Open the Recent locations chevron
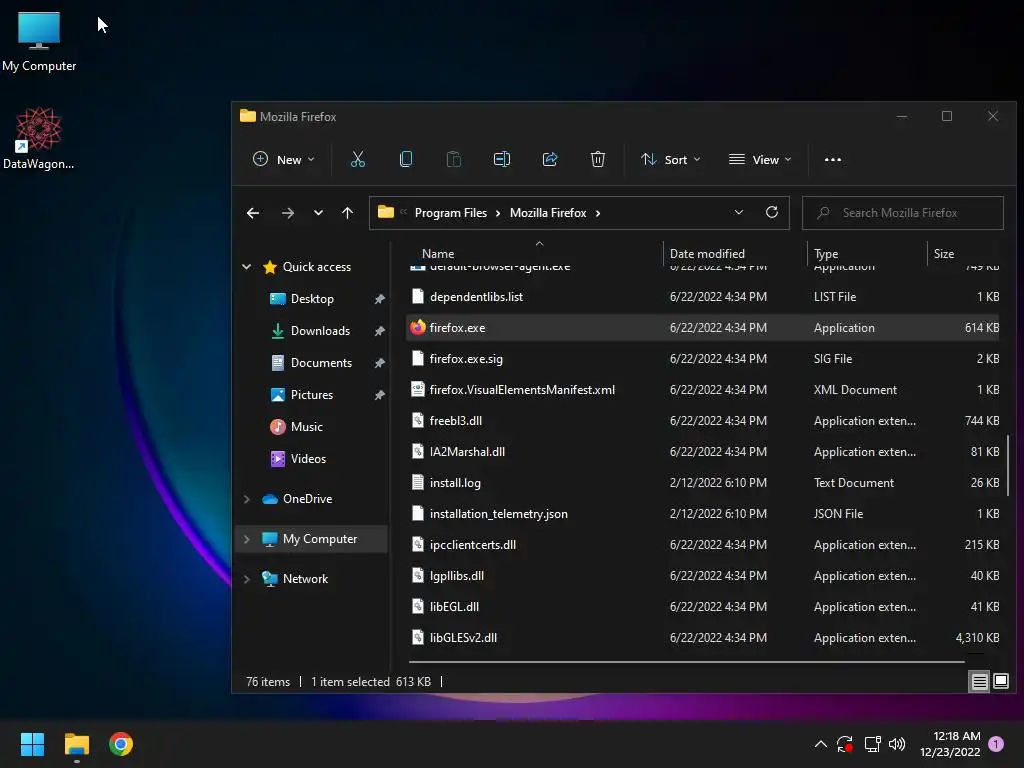The image size is (1024, 768). point(318,213)
